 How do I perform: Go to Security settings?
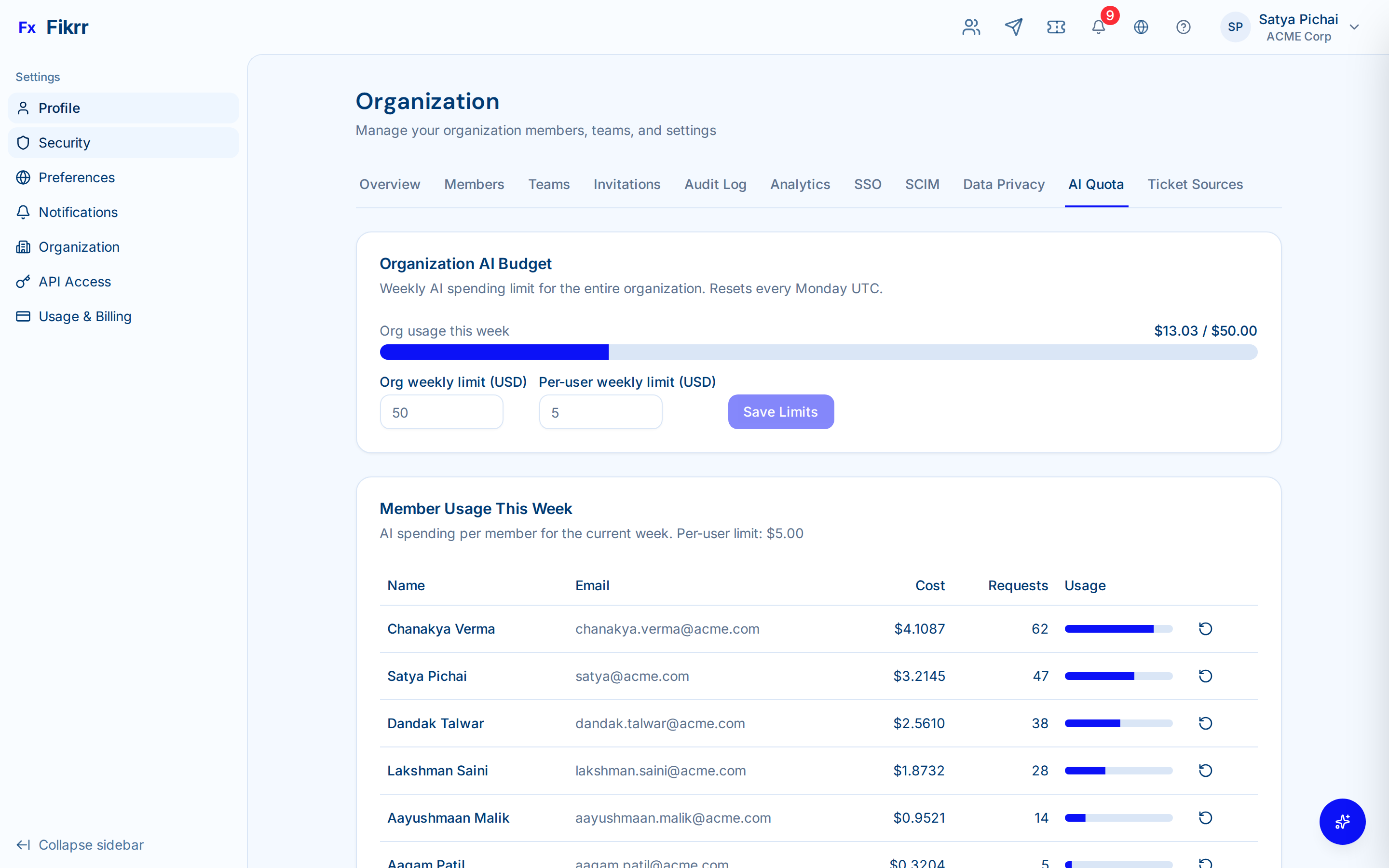point(64,142)
